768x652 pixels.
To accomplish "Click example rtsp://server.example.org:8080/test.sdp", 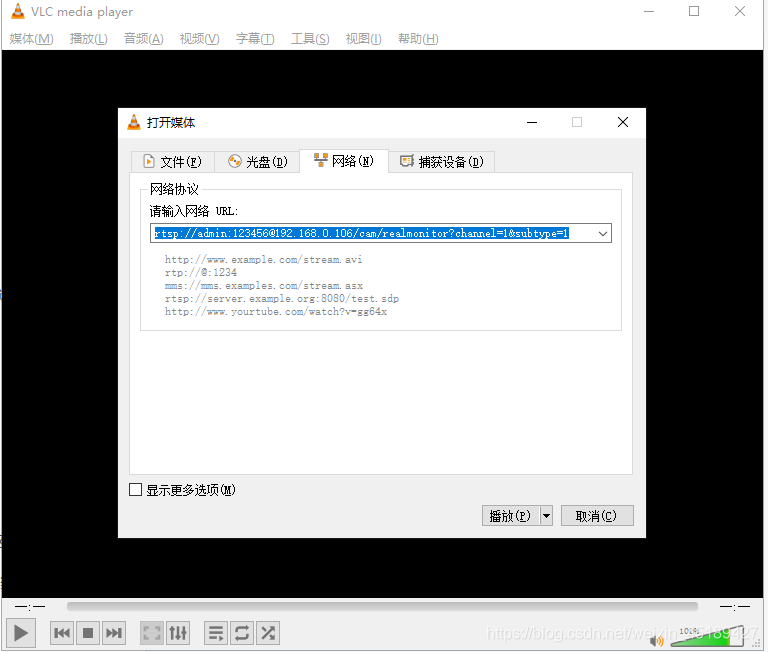I will tap(282, 298).
